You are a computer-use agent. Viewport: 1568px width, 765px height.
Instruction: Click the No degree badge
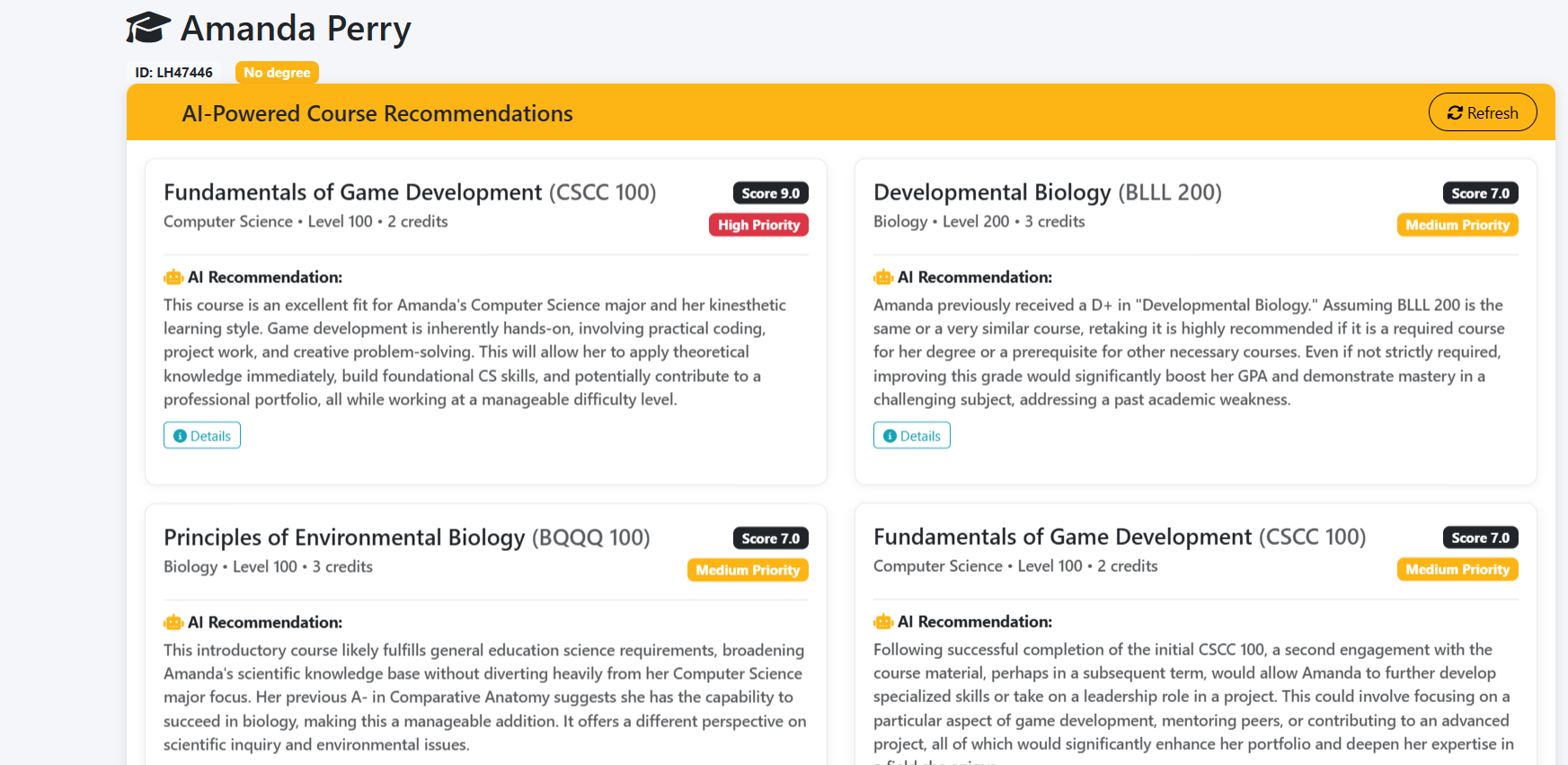[277, 72]
